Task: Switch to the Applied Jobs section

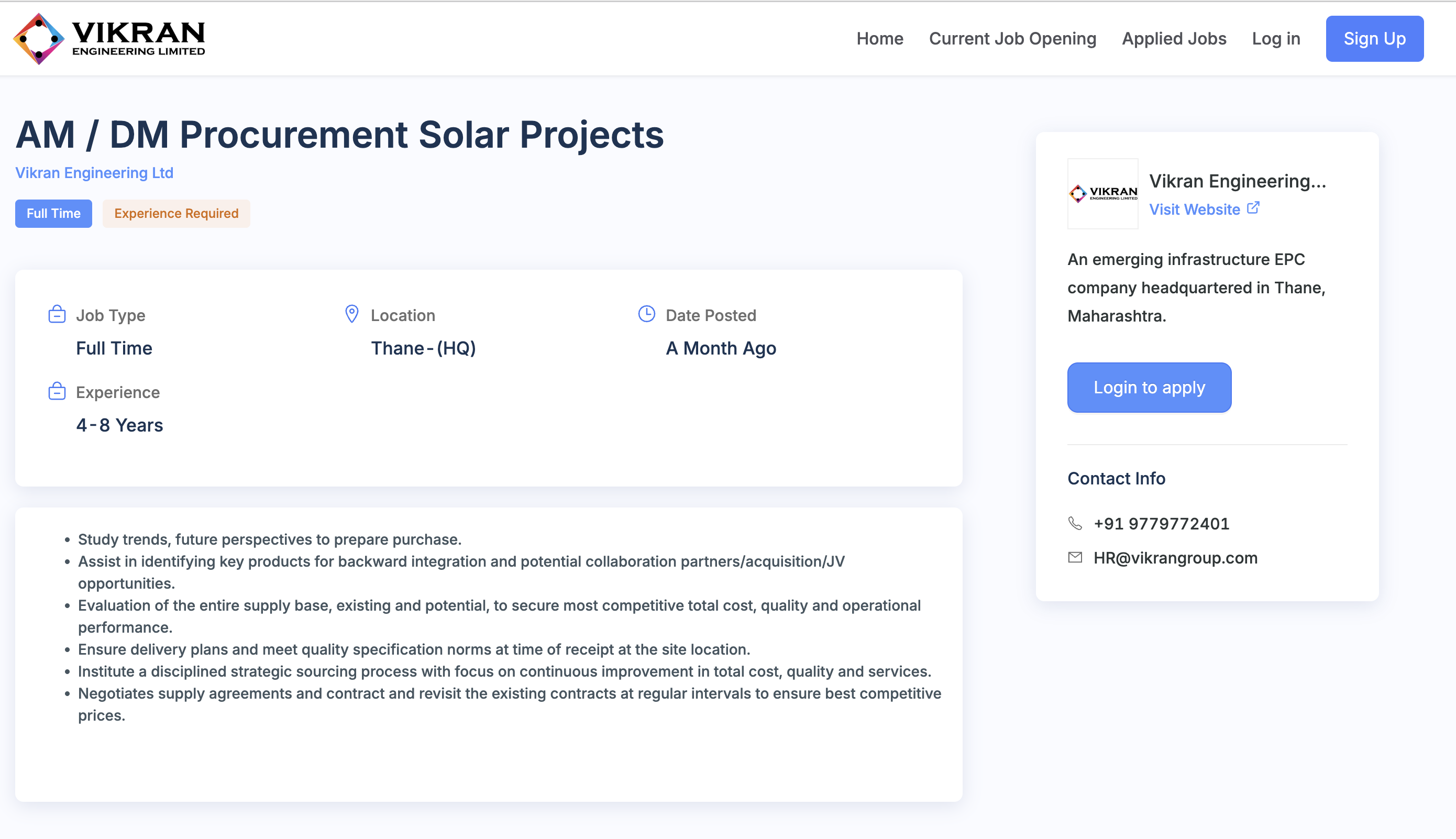Action: [x=1174, y=38]
